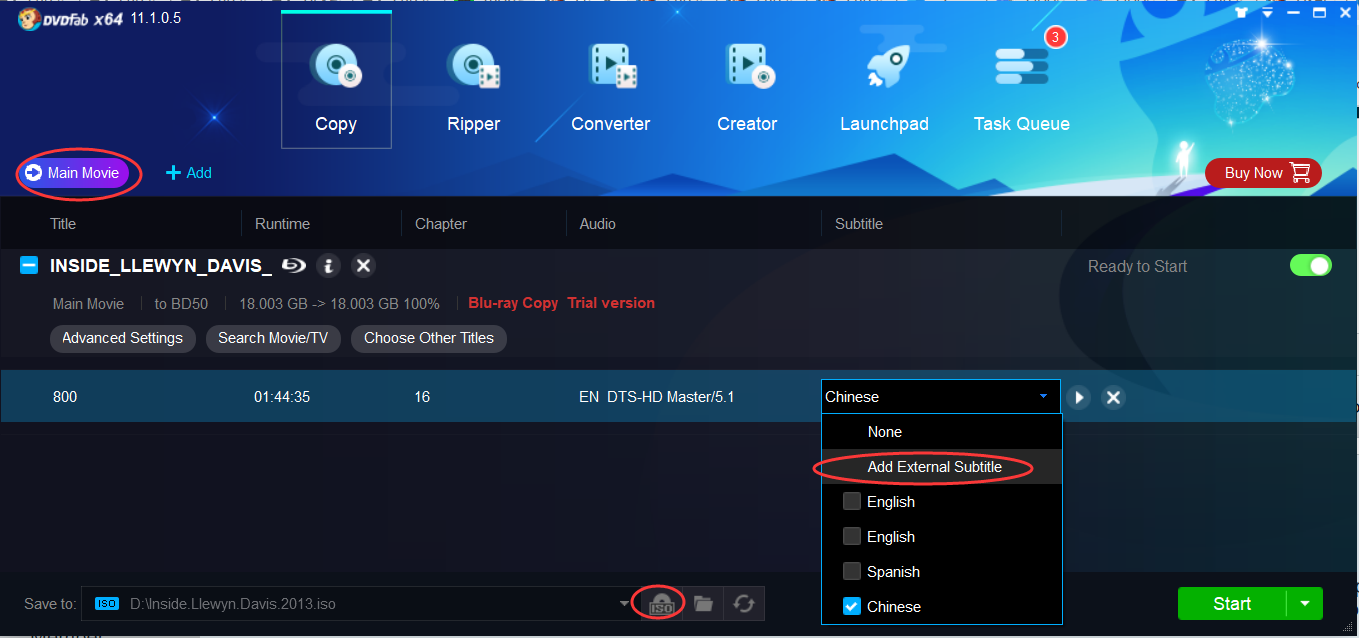Switch to the Ripper module
The height and width of the screenshot is (638, 1359).
click(x=473, y=88)
